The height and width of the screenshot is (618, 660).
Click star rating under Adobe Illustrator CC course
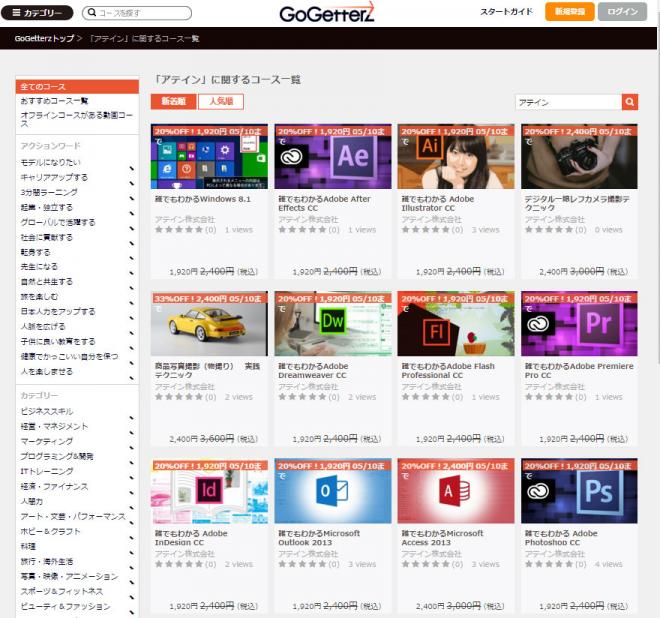tap(426, 230)
